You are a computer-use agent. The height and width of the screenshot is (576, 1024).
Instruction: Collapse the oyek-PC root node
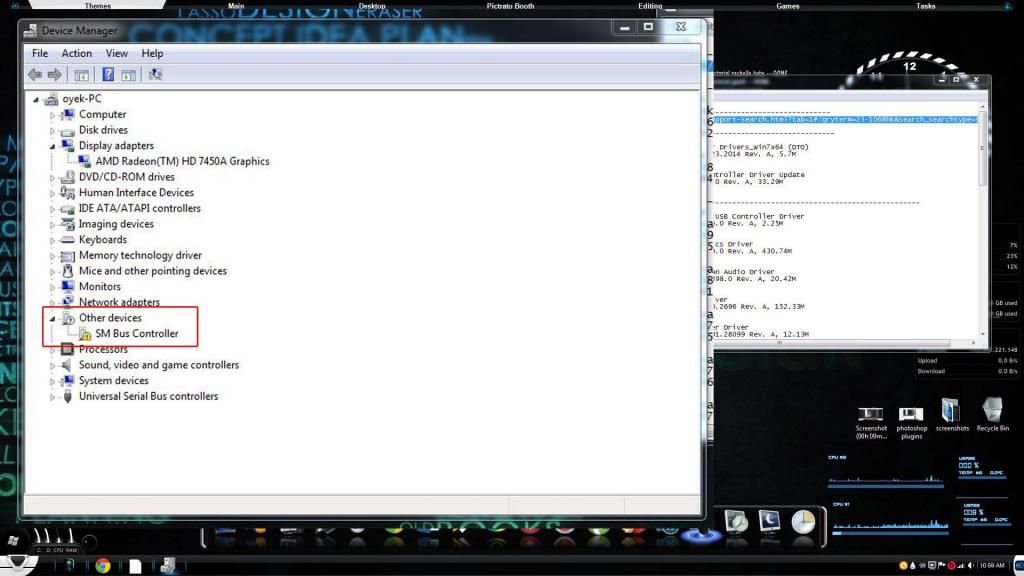point(37,99)
